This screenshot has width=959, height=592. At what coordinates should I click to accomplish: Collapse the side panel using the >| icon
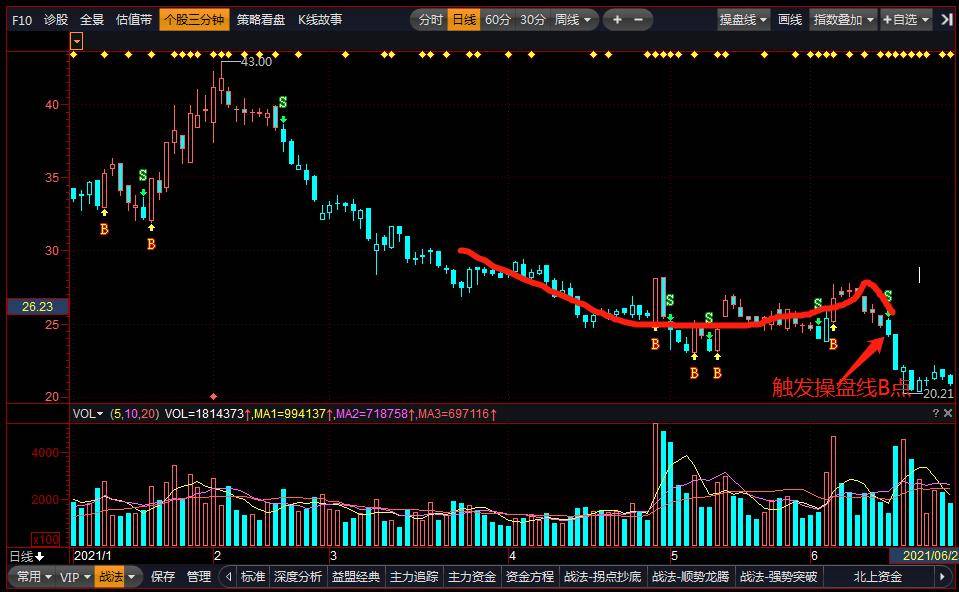(947, 20)
